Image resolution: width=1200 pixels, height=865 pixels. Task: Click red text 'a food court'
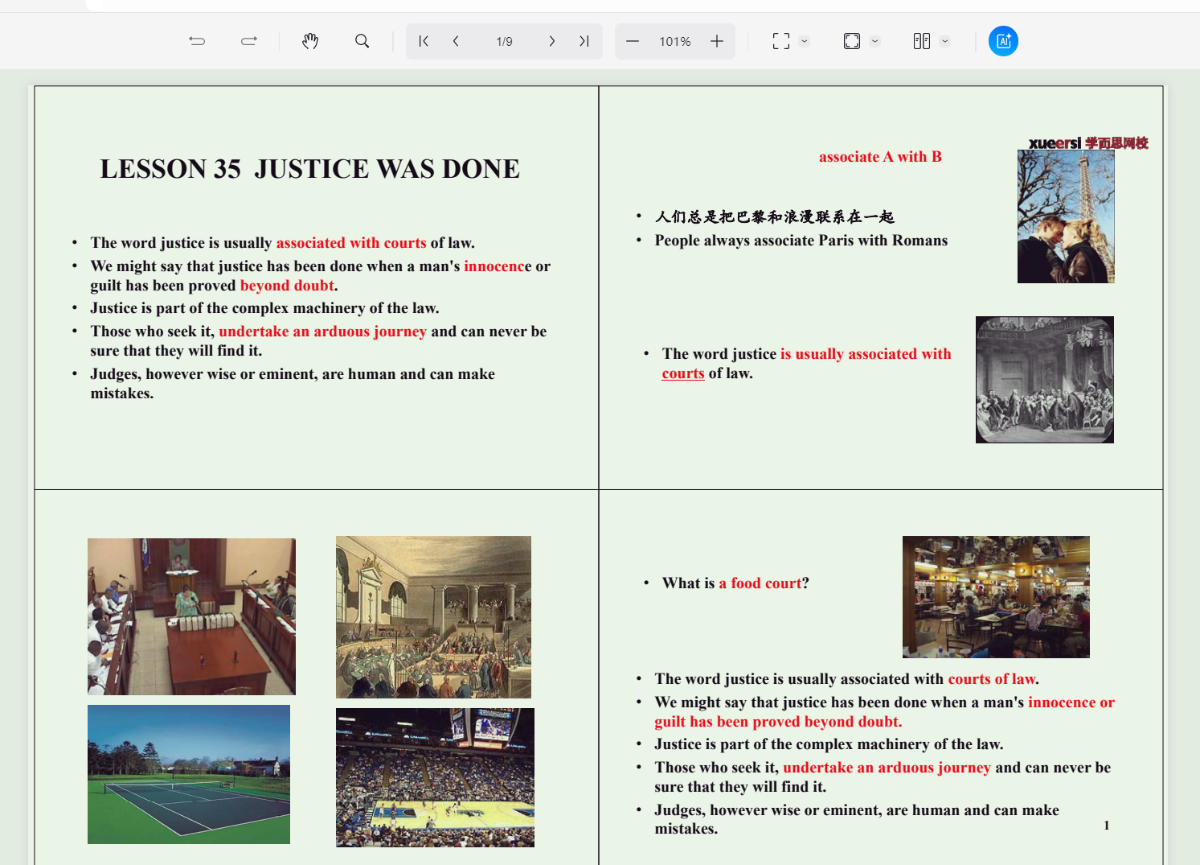760,583
